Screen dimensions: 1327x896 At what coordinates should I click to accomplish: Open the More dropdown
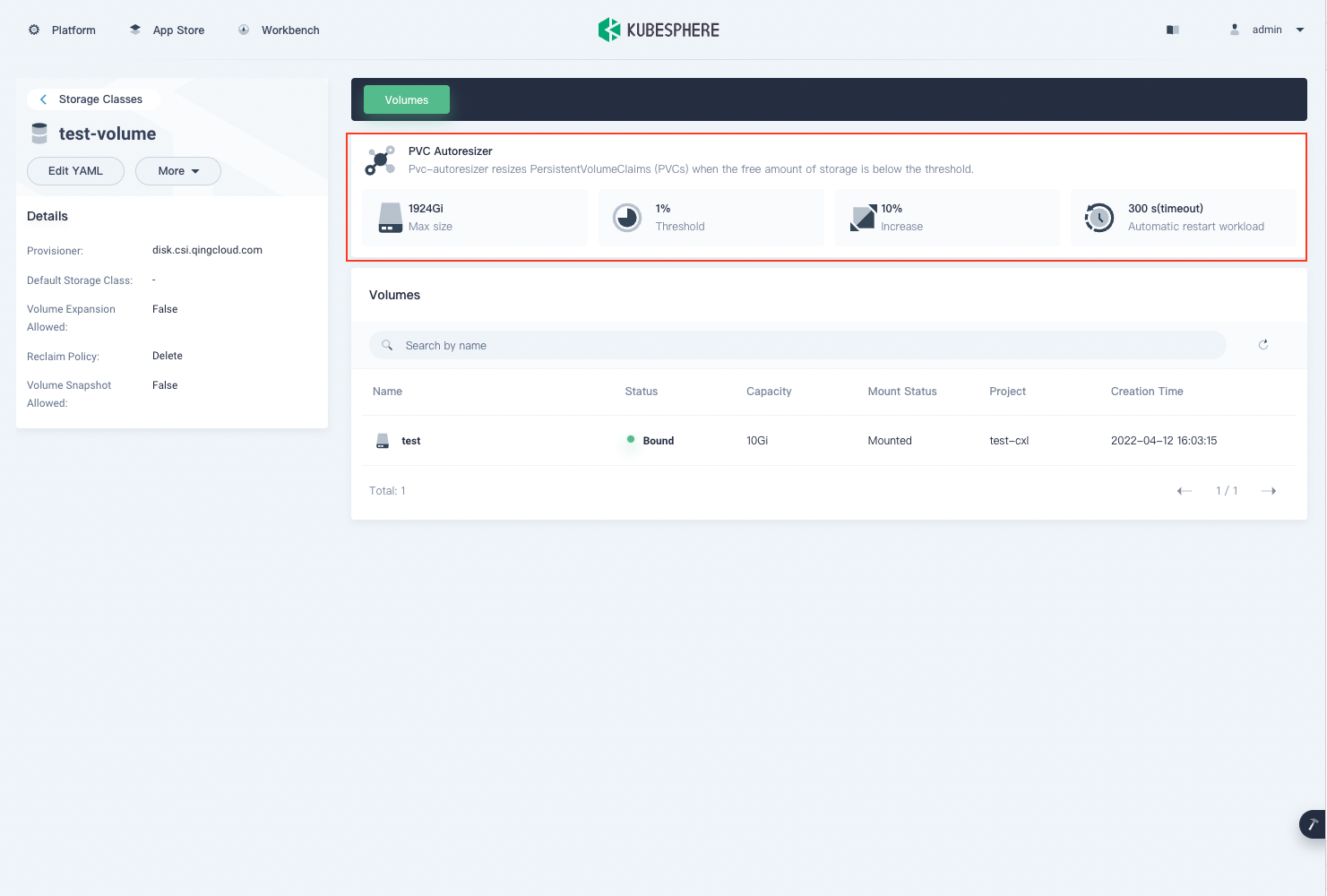(177, 170)
